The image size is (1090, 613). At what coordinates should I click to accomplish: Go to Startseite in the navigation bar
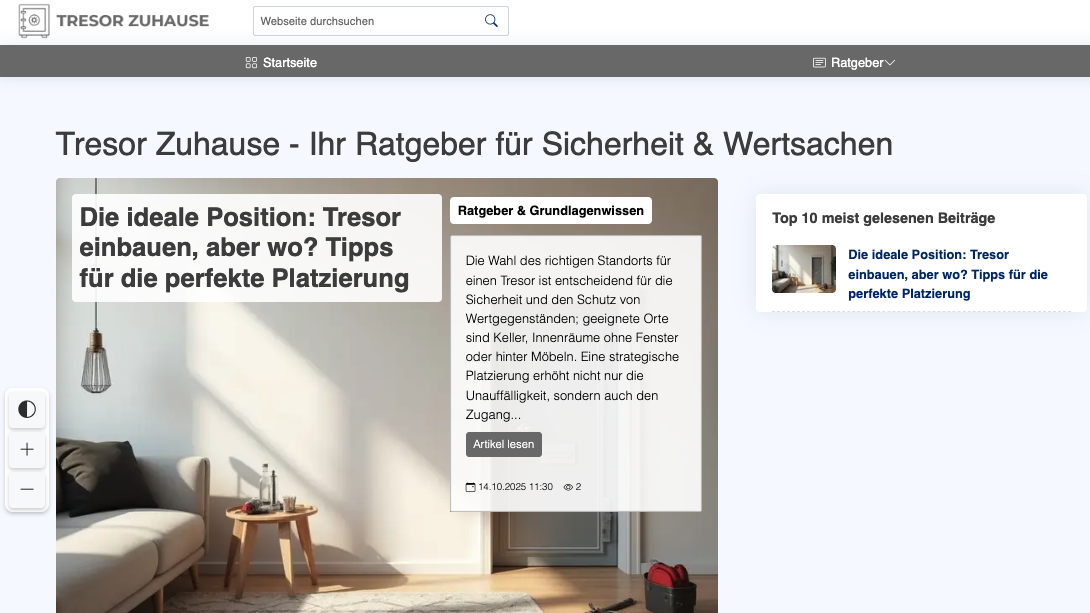pyautogui.click(x=289, y=63)
